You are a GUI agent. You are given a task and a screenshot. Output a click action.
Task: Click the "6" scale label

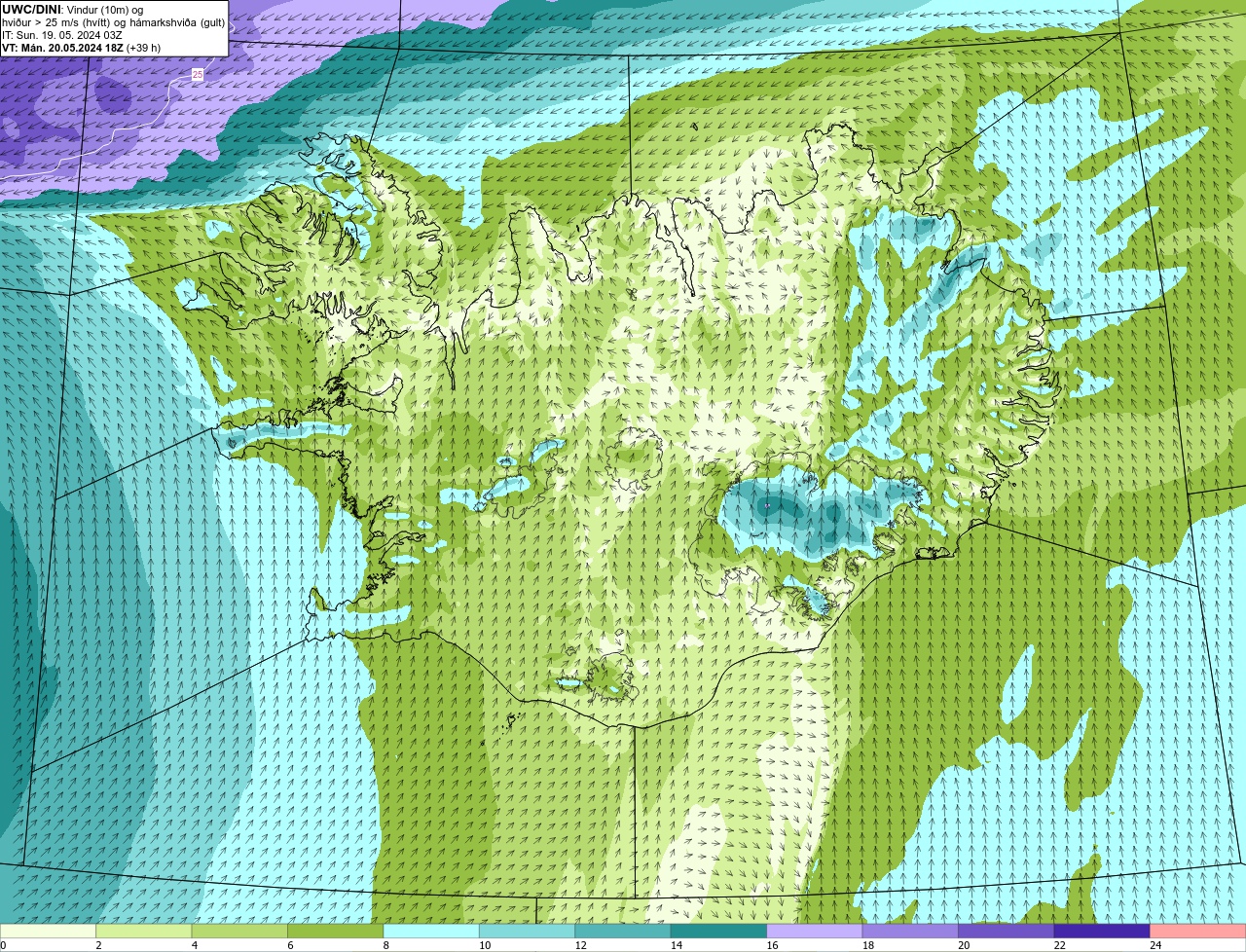(x=290, y=945)
